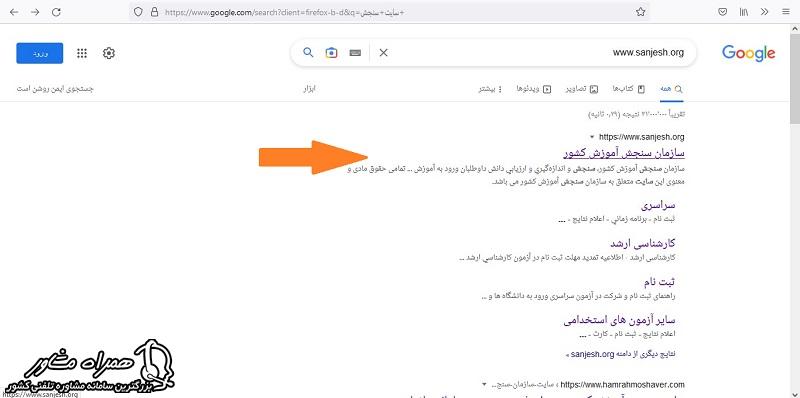The width and height of the screenshot is (800, 398).
Task: Click the magnifier search icon in search box
Action: [308, 52]
